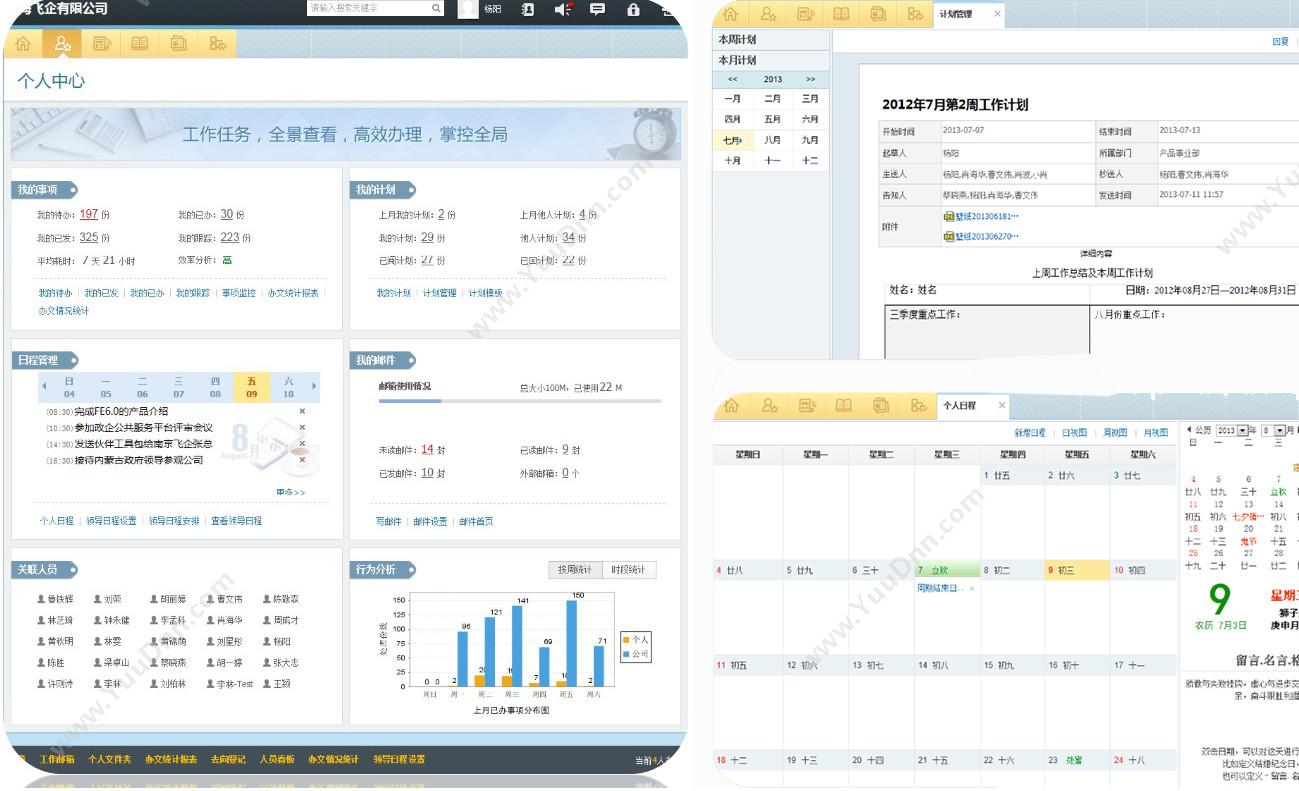Remove the 参加政企公共服务平台评审会议 entry
This screenshot has width=1299, height=791.
(x=302, y=427)
